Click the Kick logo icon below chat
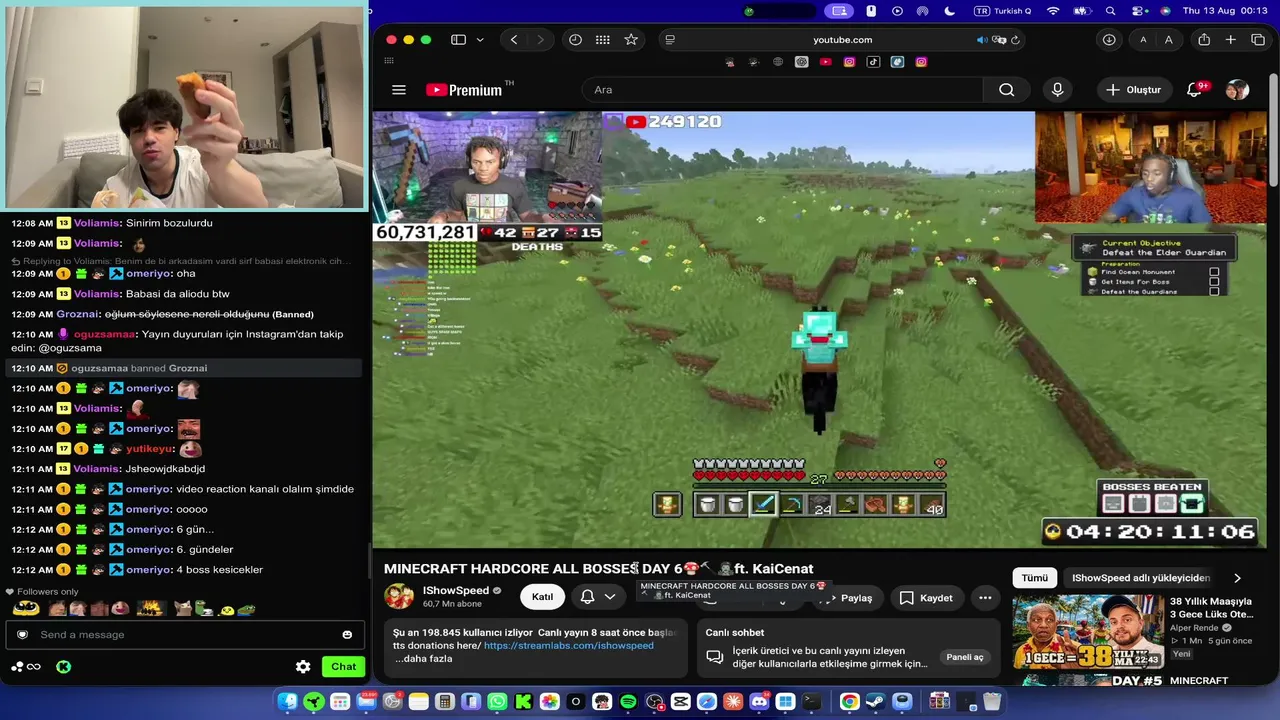The height and width of the screenshot is (720, 1280). 63,667
